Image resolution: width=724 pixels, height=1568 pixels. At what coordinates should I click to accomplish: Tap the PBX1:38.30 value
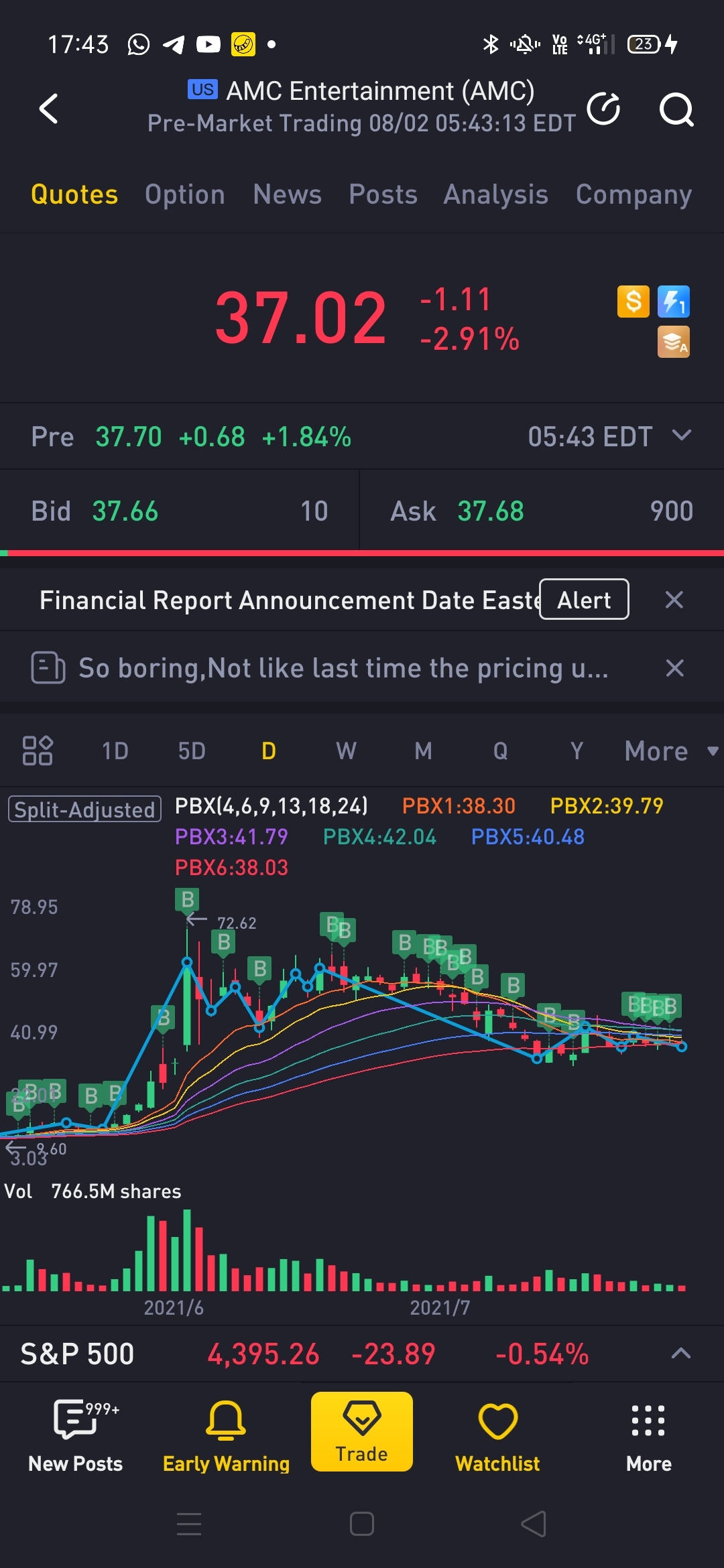459,805
